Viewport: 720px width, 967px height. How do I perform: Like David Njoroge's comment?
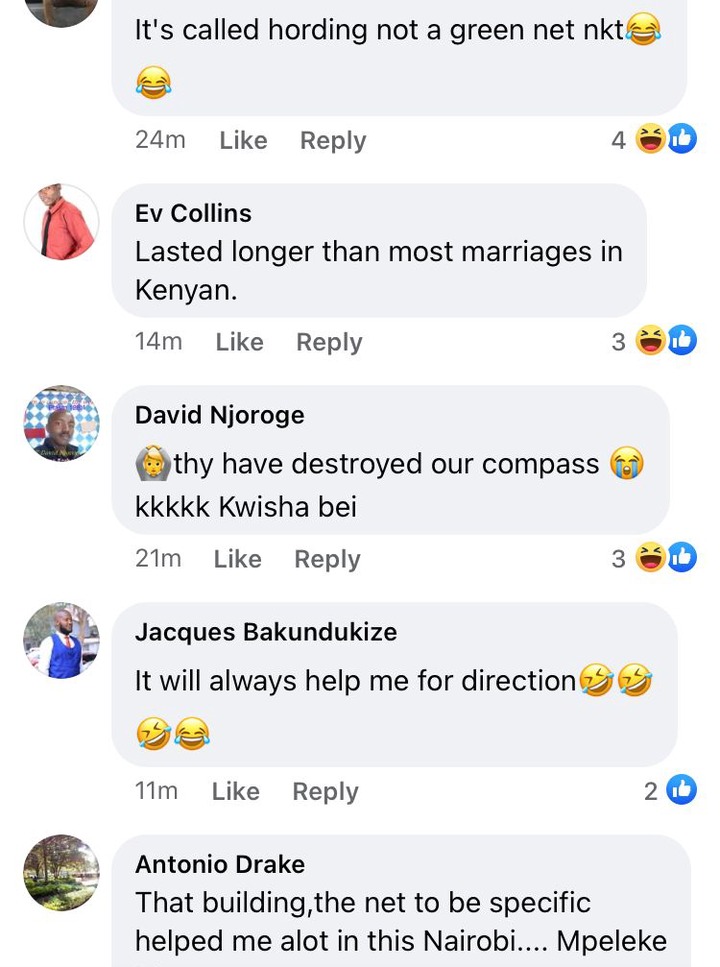tap(238, 559)
